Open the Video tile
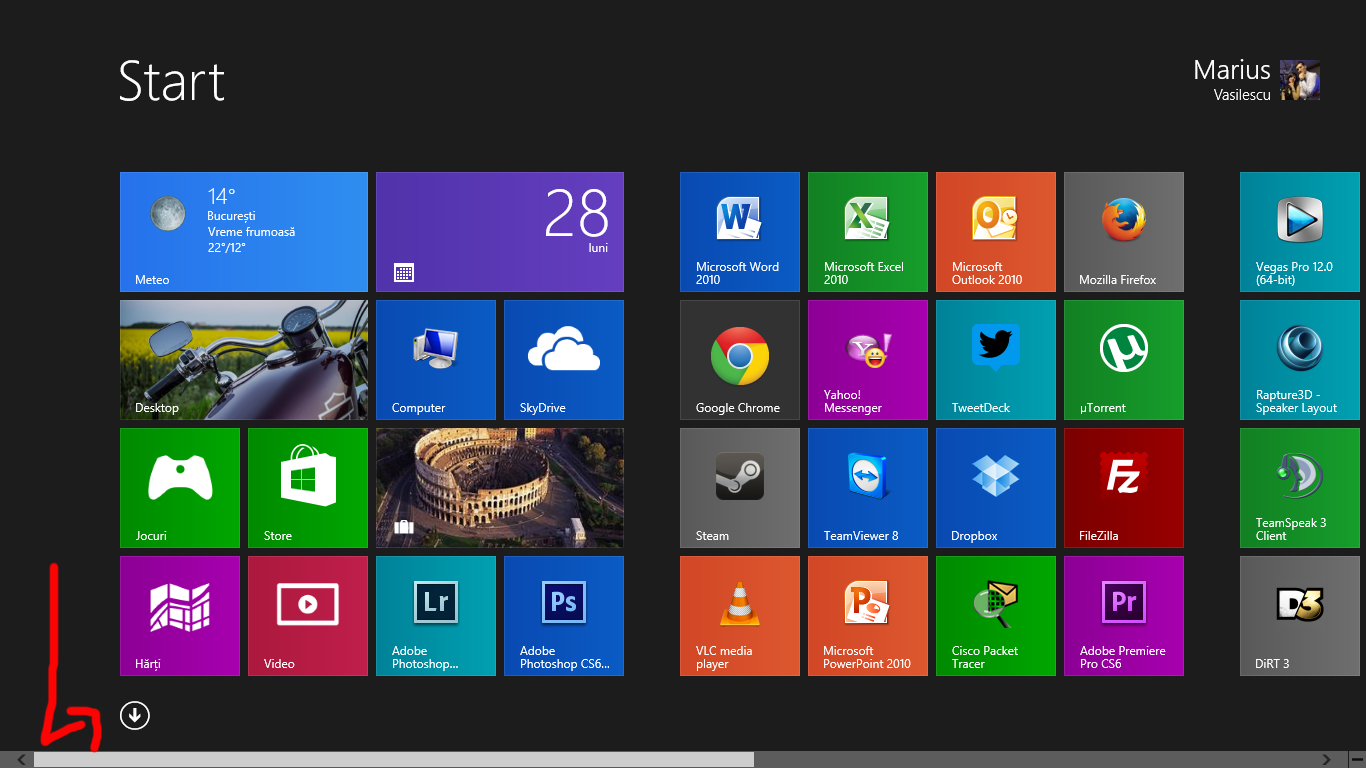This screenshot has width=1366, height=768. point(308,616)
